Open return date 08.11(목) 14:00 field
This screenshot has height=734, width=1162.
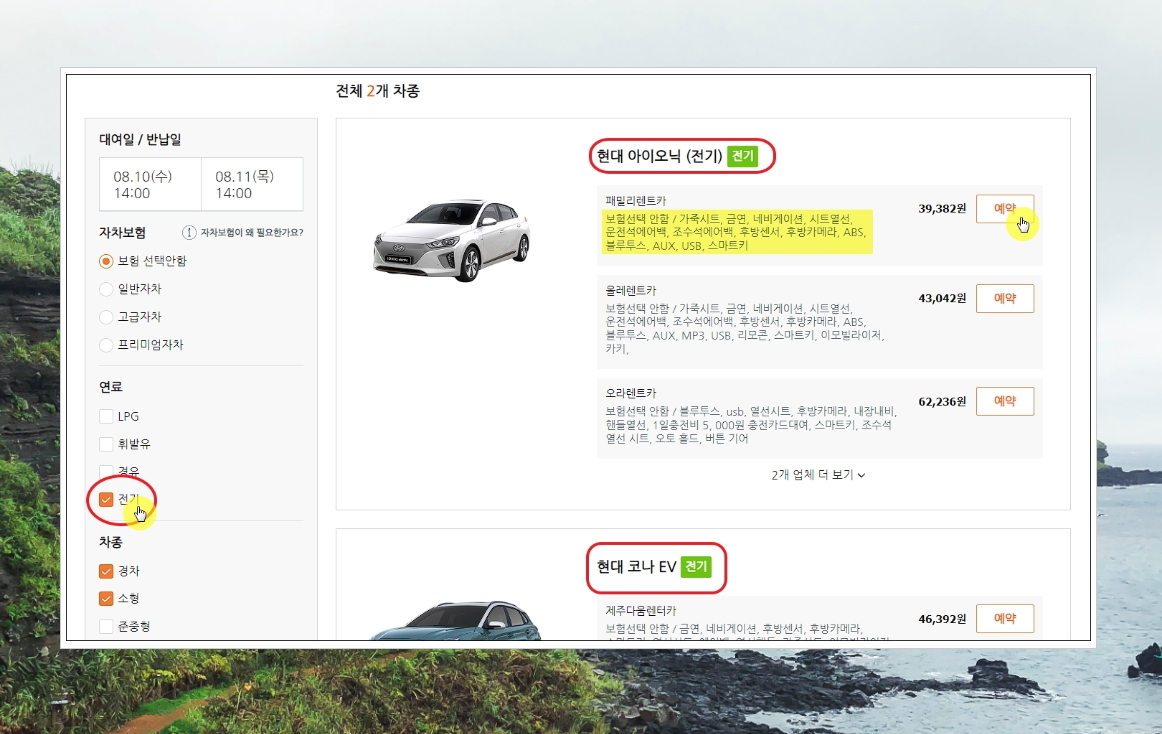pos(252,185)
